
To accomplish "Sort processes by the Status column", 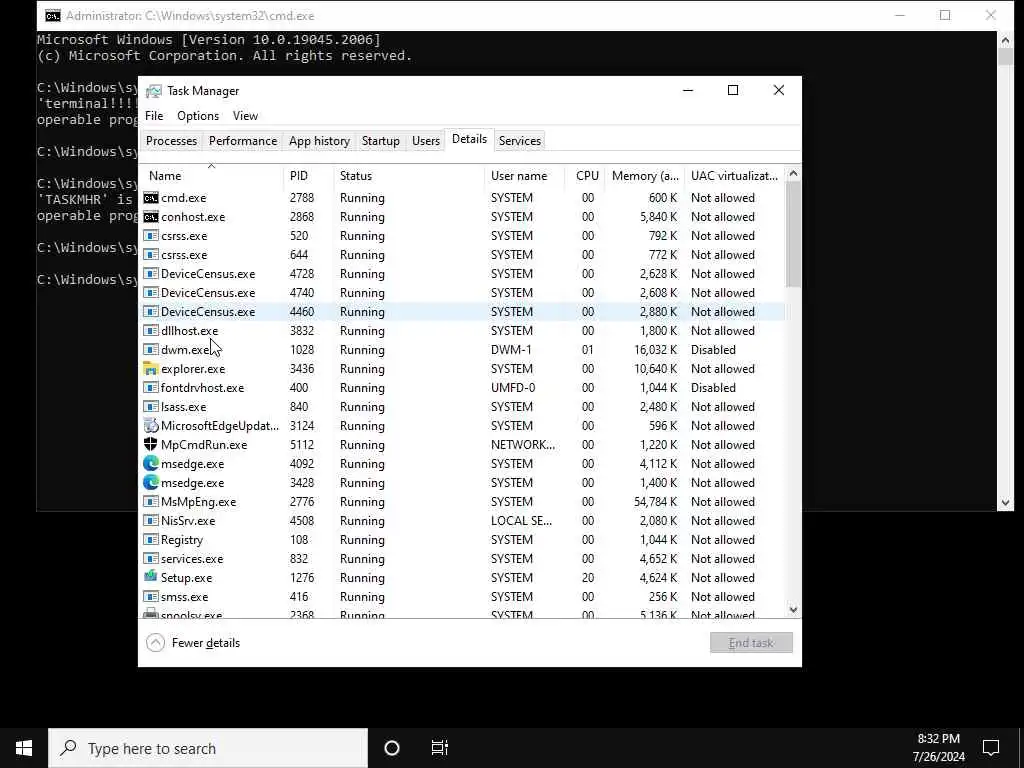I will point(409,176).
